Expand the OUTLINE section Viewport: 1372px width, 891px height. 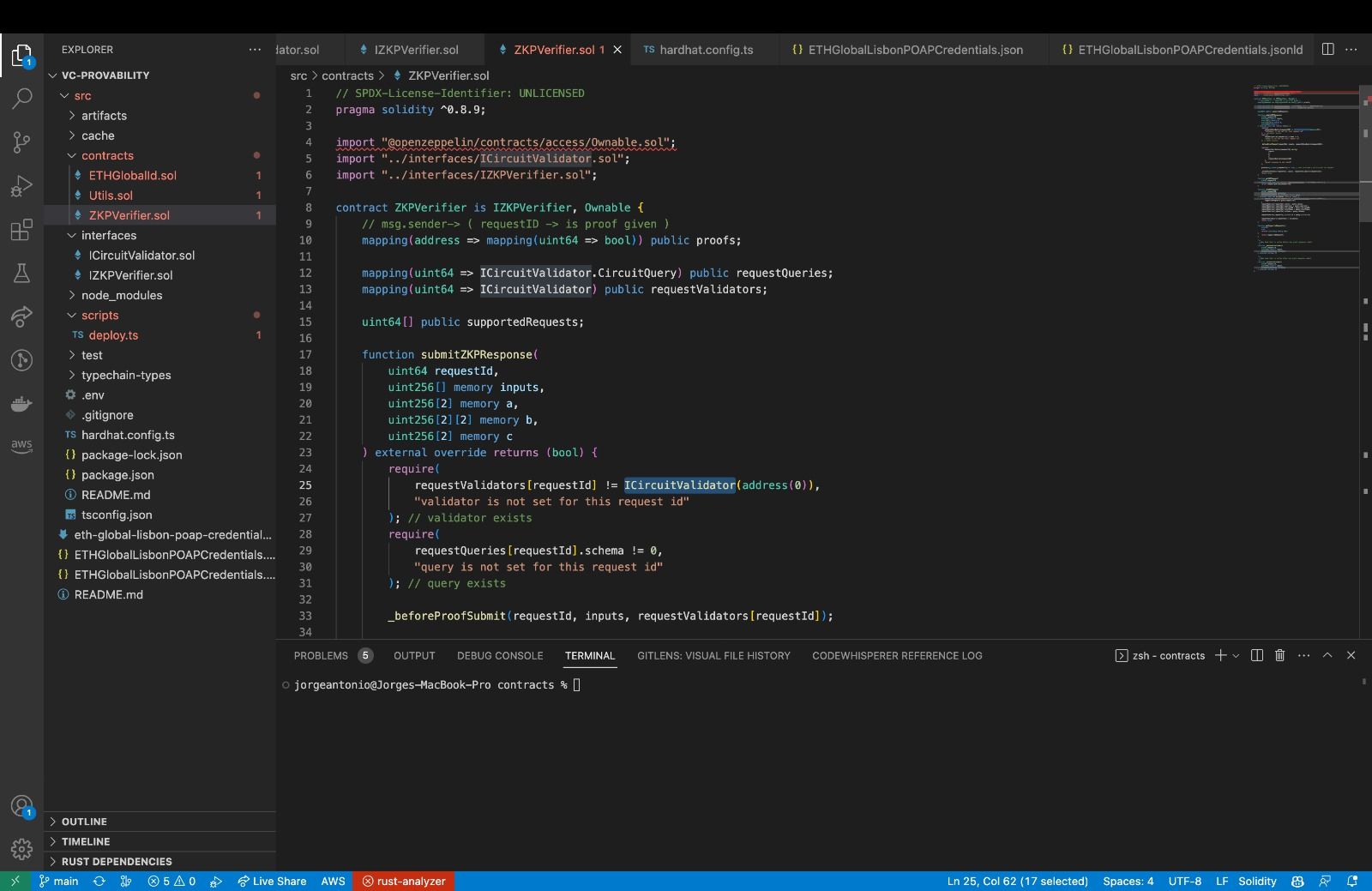[160, 822]
